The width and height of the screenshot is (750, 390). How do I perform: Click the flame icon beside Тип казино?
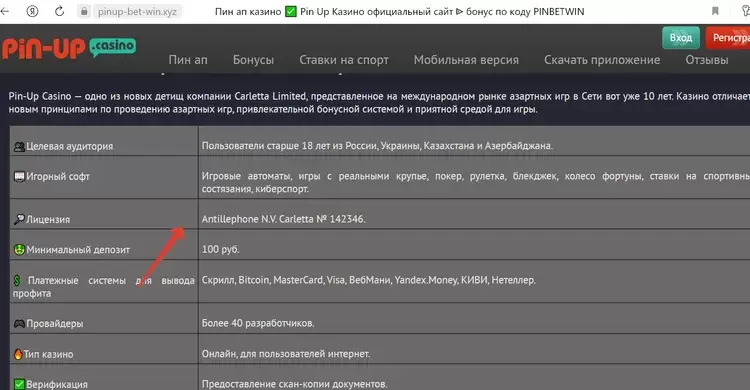pyautogui.click(x=18, y=354)
